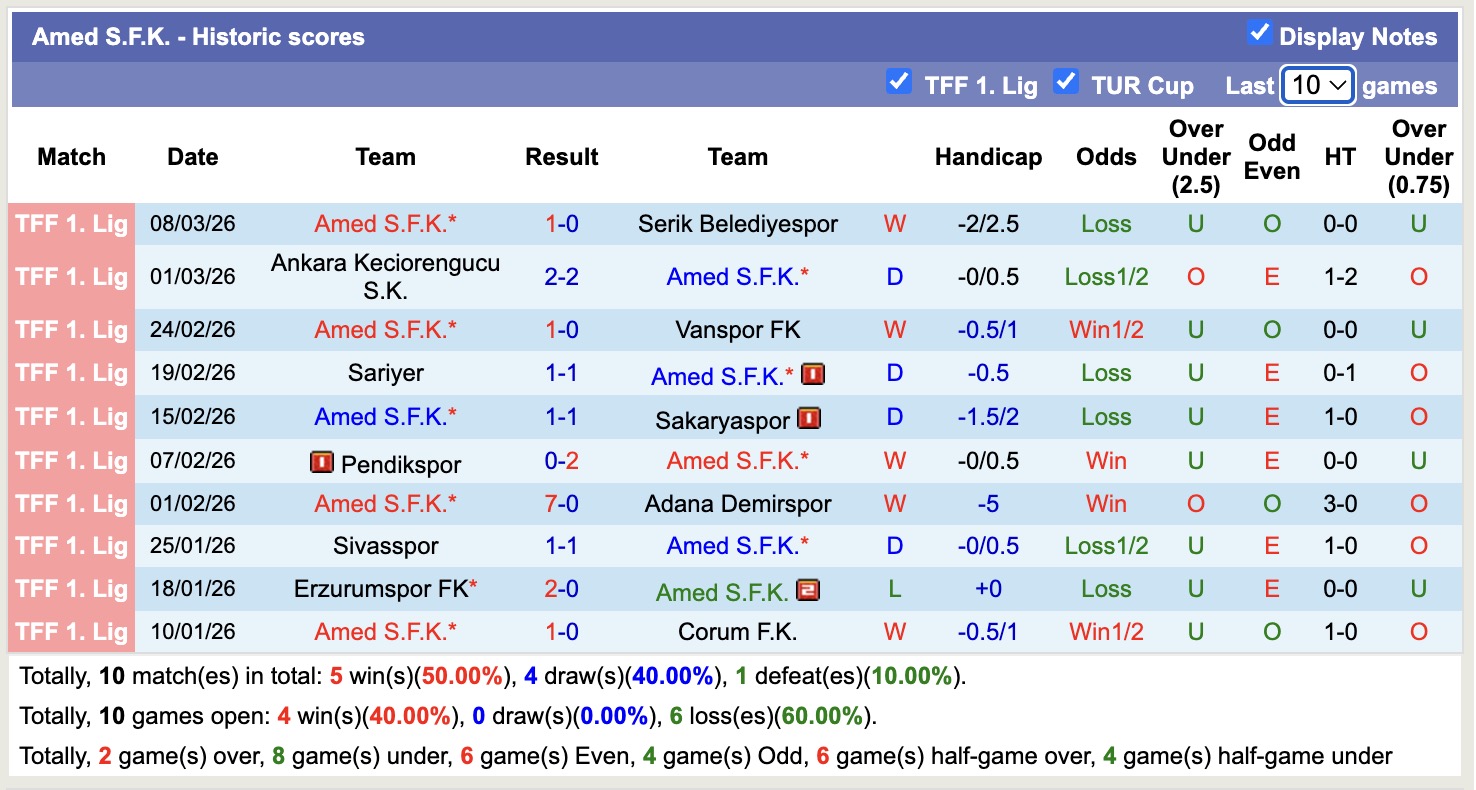
Task: Click the two-red-cards icon next to green Amed S.F.K.
Action: pyautogui.click(x=806, y=590)
